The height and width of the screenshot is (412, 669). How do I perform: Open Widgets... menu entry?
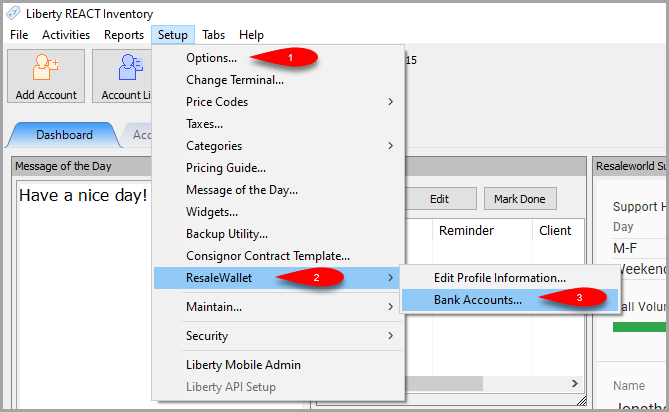coord(278,212)
